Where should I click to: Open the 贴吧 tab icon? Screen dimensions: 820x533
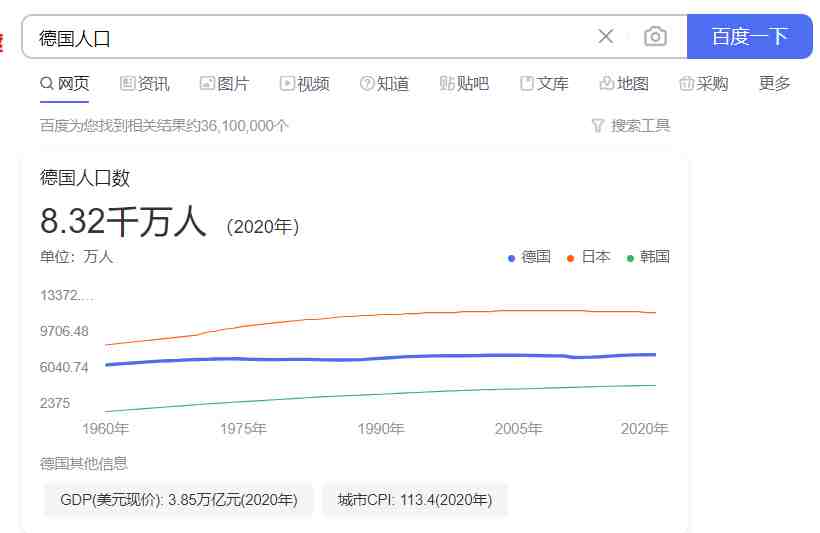(x=447, y=83)
